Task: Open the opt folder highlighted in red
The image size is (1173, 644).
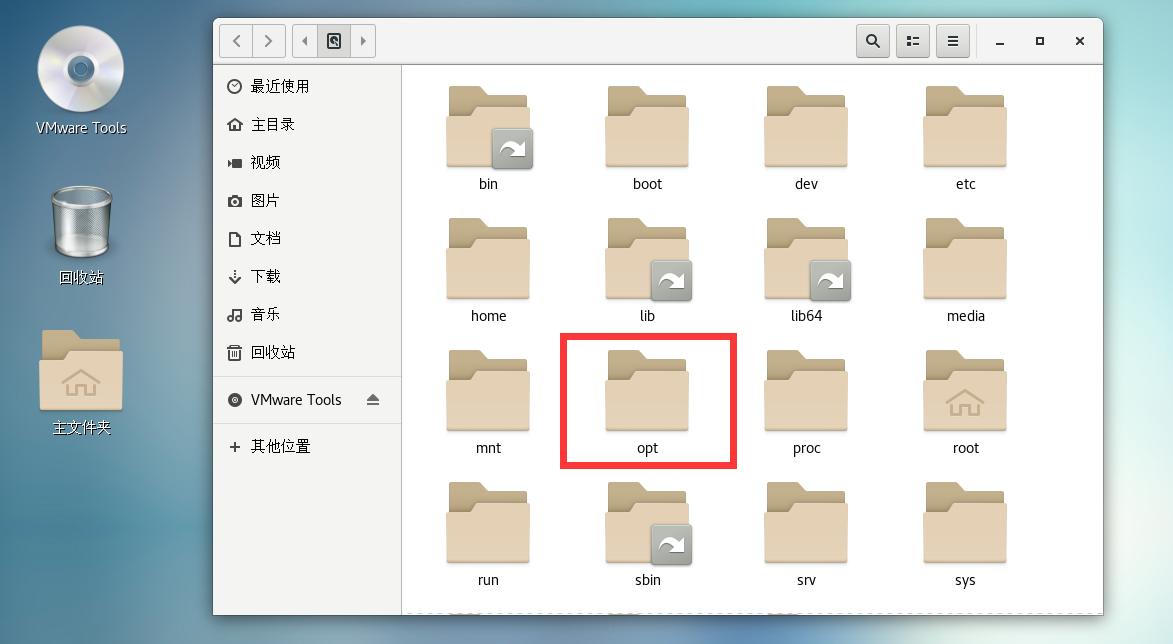Action: point(648,391)
